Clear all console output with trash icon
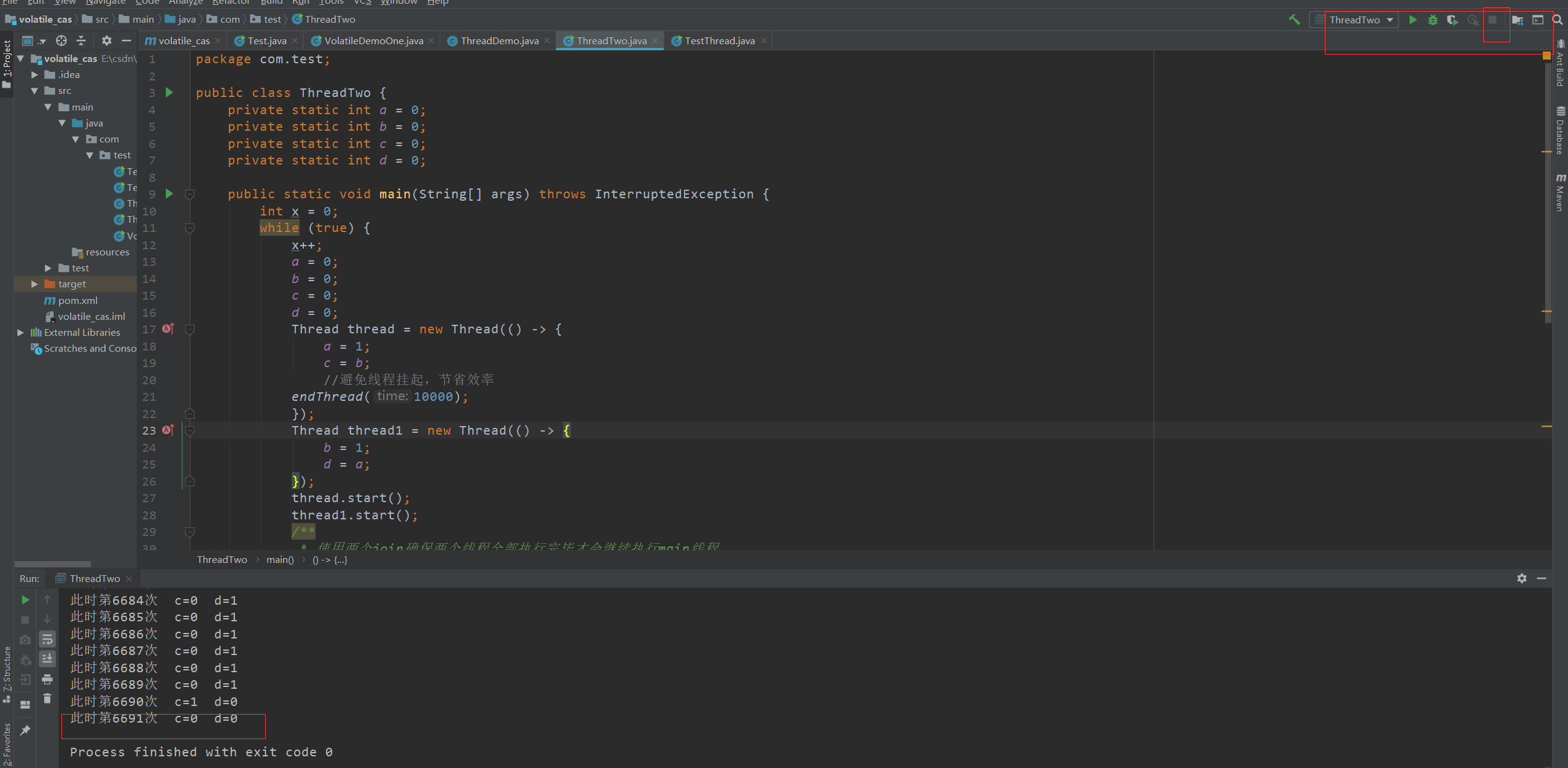The image size is (1568, 768). tap(47, 699)
